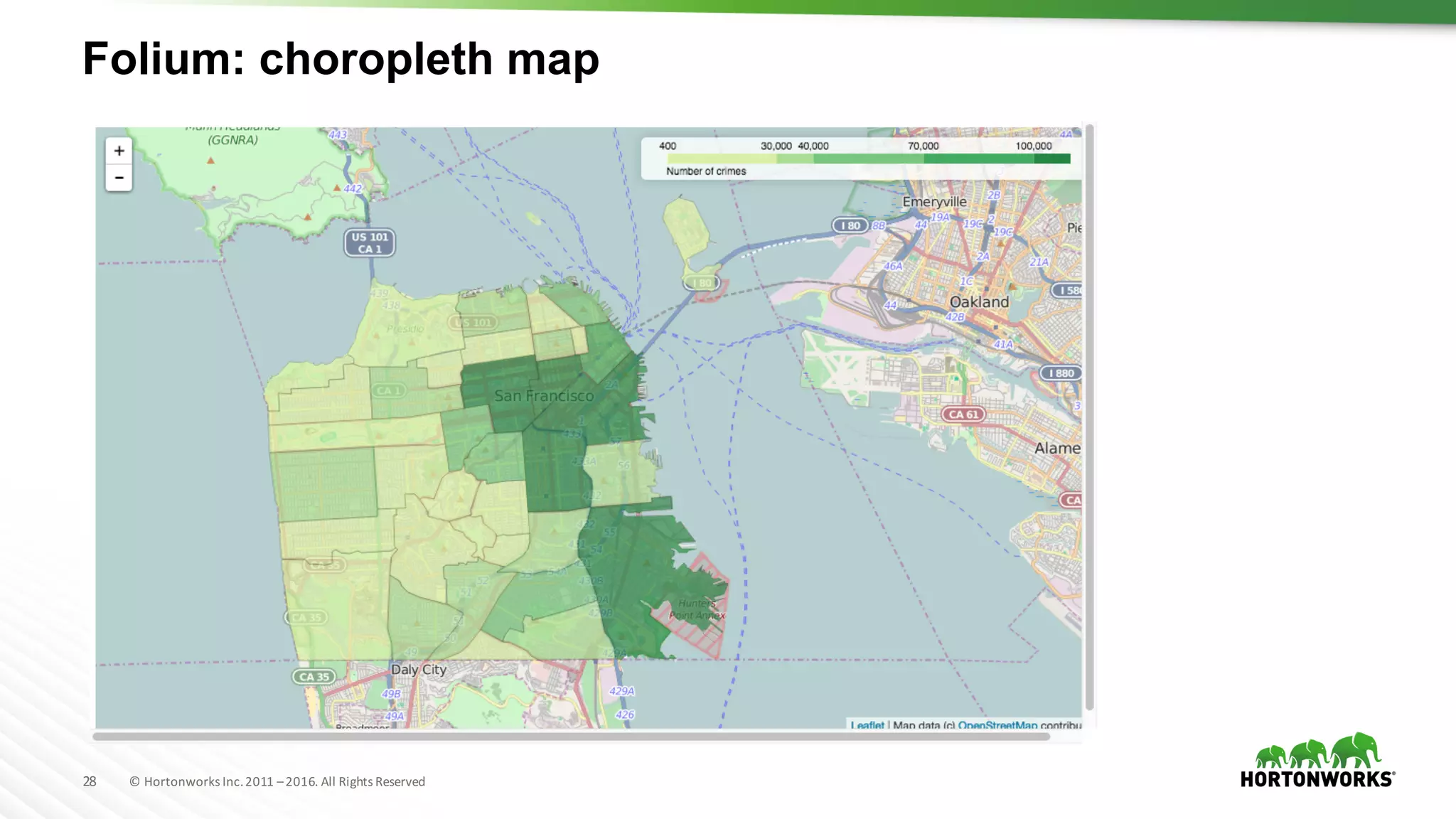Click the Number of crimes legend caption
Viewport: 1456px width, 819px height.
[706, 171]
